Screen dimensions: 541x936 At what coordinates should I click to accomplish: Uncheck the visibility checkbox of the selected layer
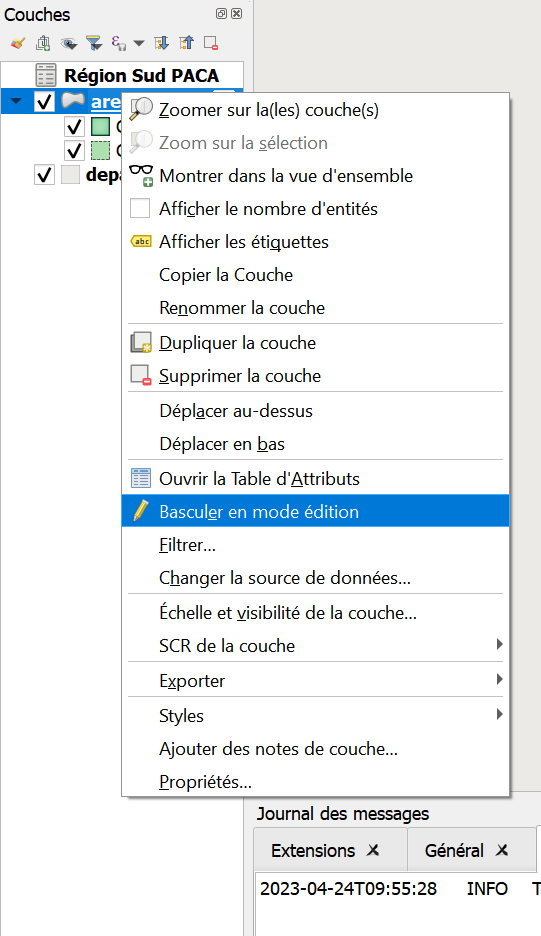44,101
